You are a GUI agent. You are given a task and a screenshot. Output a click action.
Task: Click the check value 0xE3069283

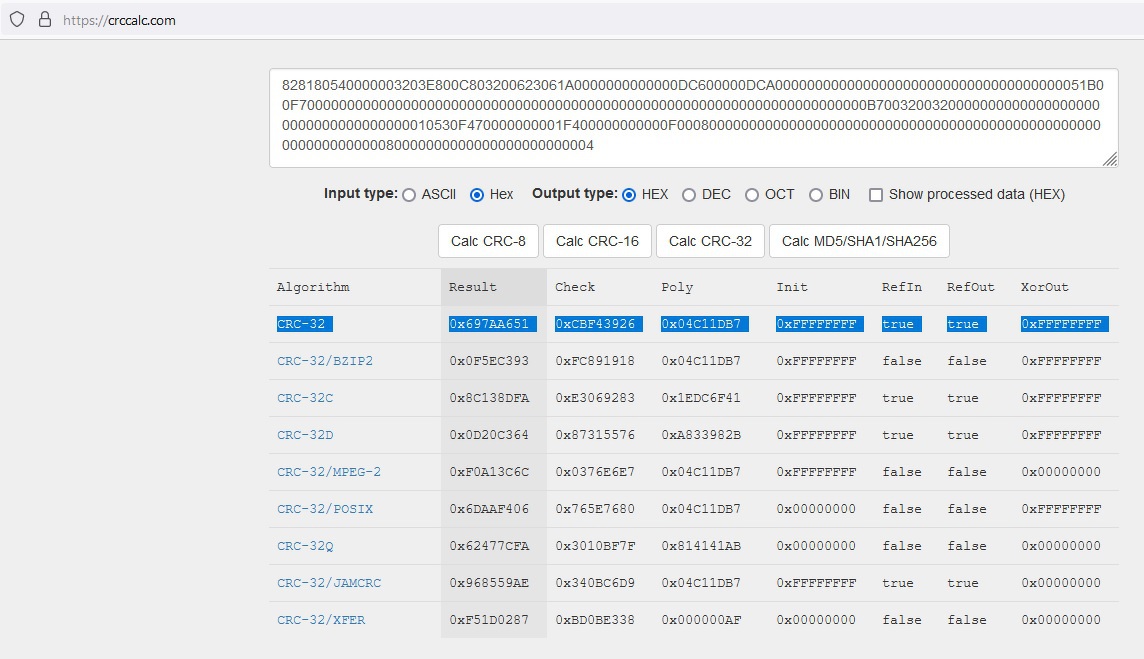595,398
